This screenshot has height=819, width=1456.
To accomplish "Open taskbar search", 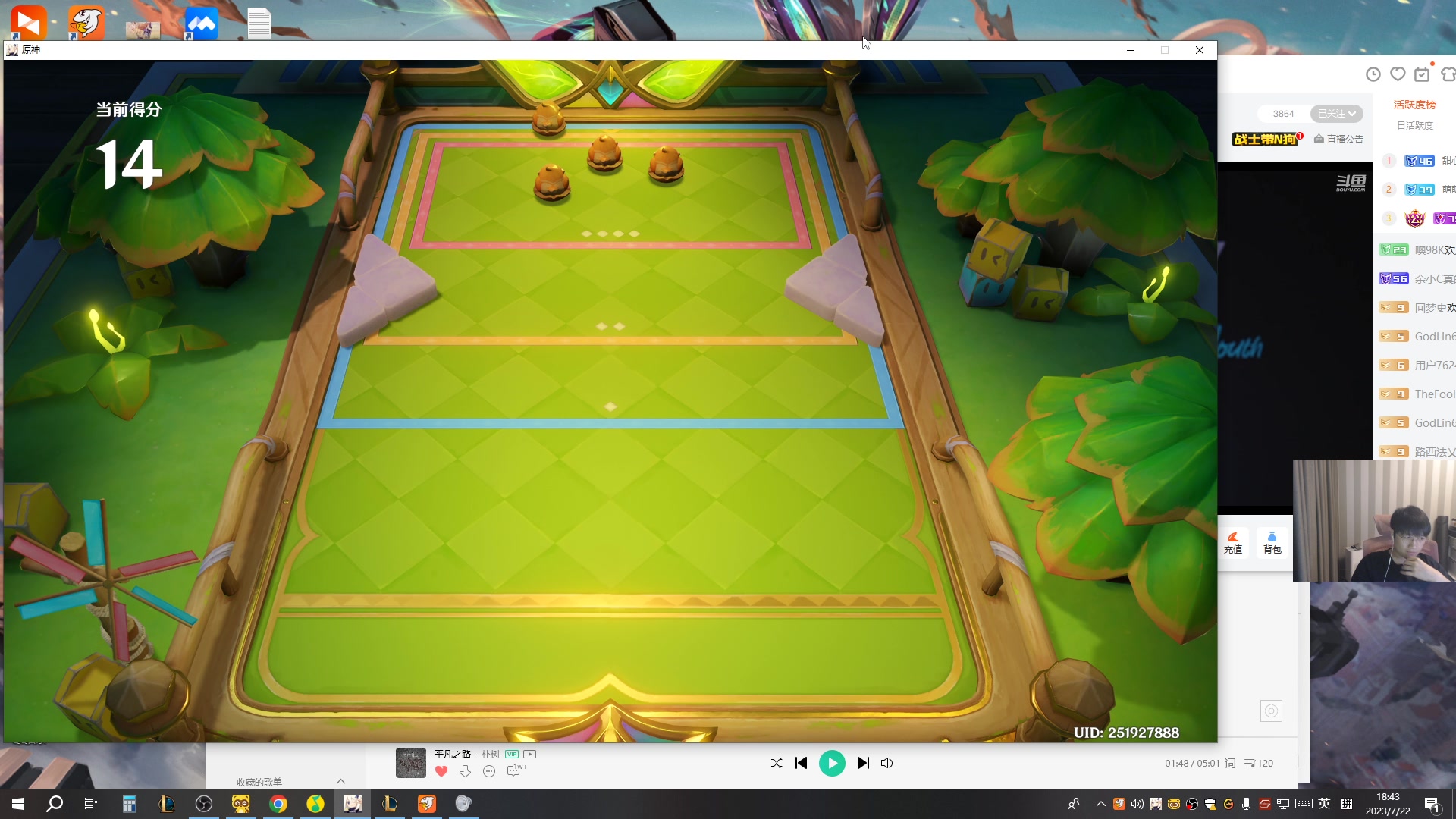I will 55,804.
